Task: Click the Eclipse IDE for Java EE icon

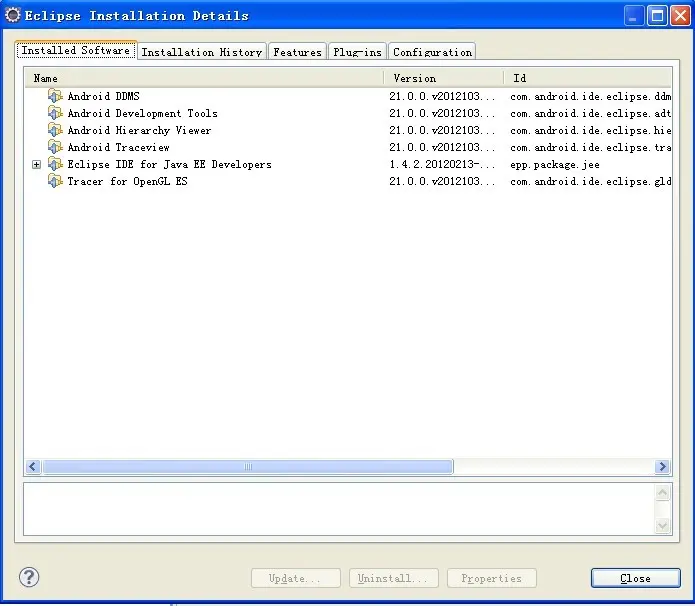Action: pos(55,164)
